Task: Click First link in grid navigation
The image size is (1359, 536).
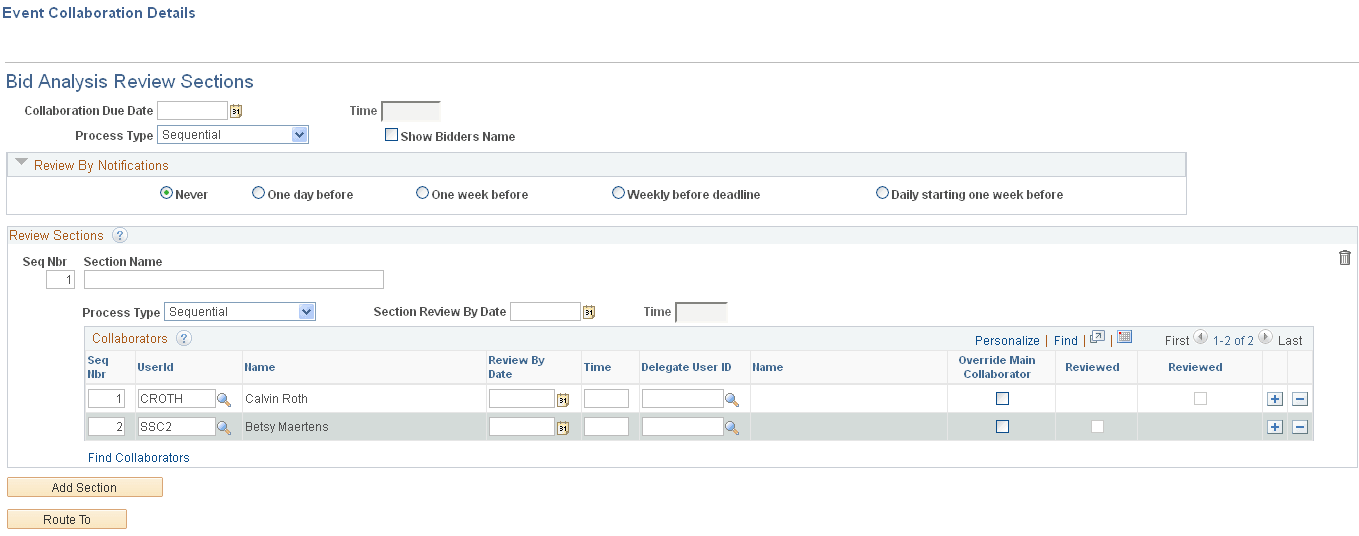Action: [1178, 341]
